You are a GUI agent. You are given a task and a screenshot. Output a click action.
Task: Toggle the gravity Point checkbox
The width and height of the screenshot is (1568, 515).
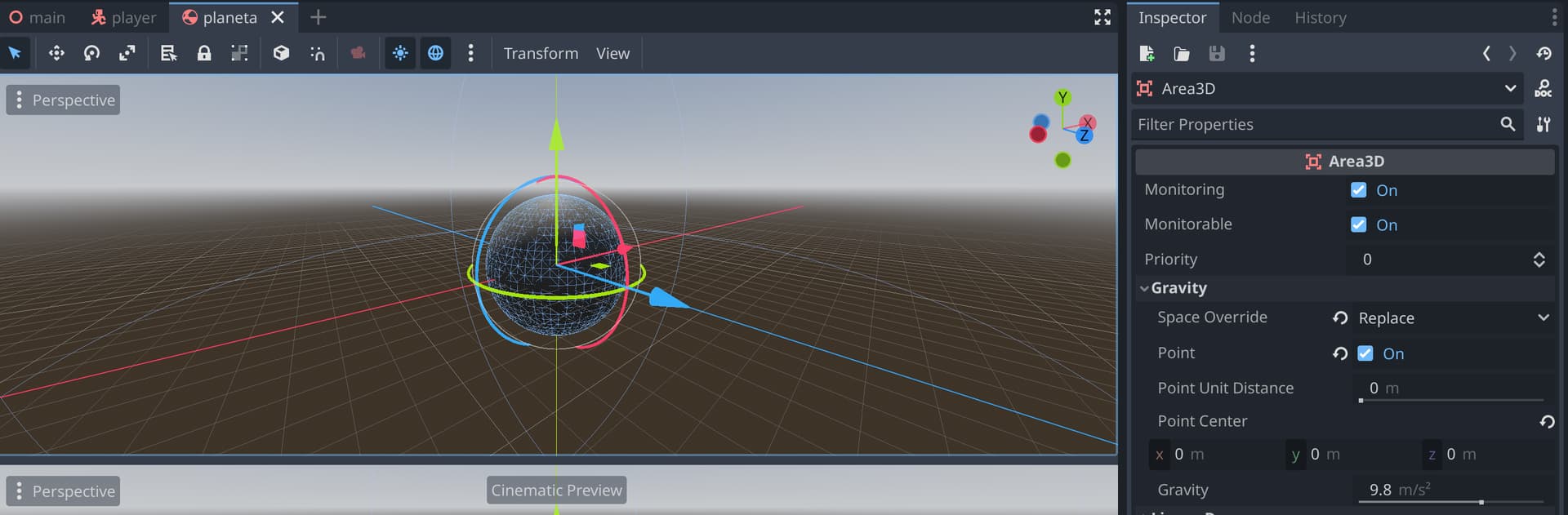point(1365,353)
